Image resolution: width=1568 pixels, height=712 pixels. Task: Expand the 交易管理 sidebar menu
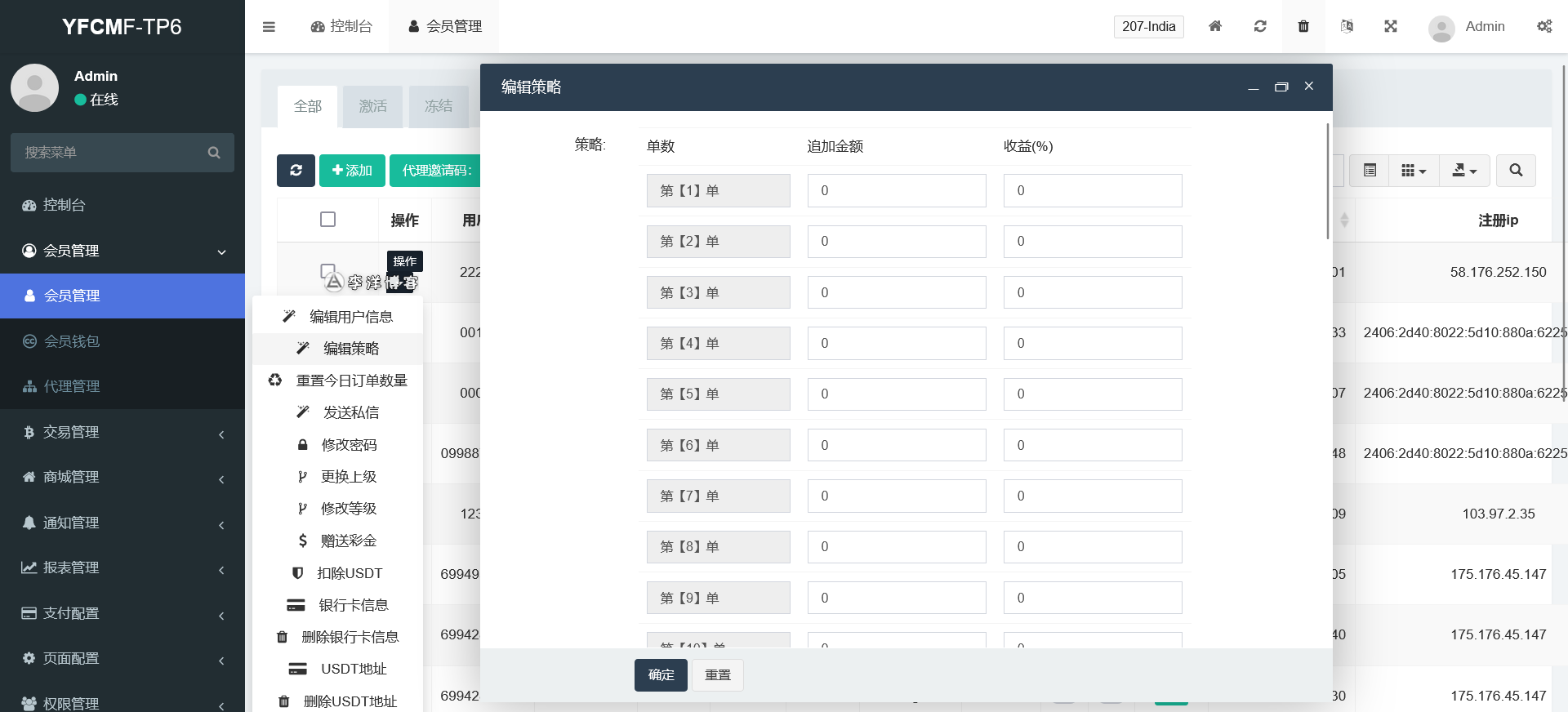(122, 432)
